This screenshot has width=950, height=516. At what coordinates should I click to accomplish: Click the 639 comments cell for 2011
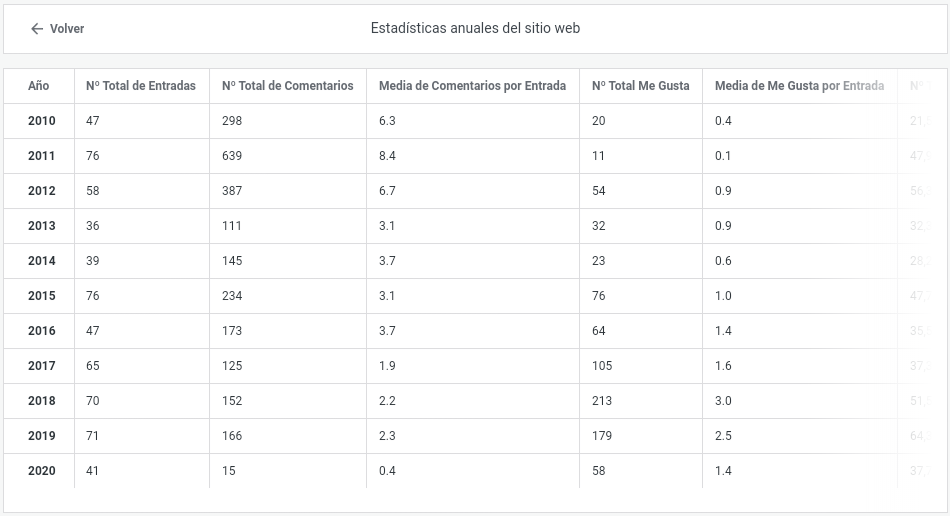click(x=232, y=156)
